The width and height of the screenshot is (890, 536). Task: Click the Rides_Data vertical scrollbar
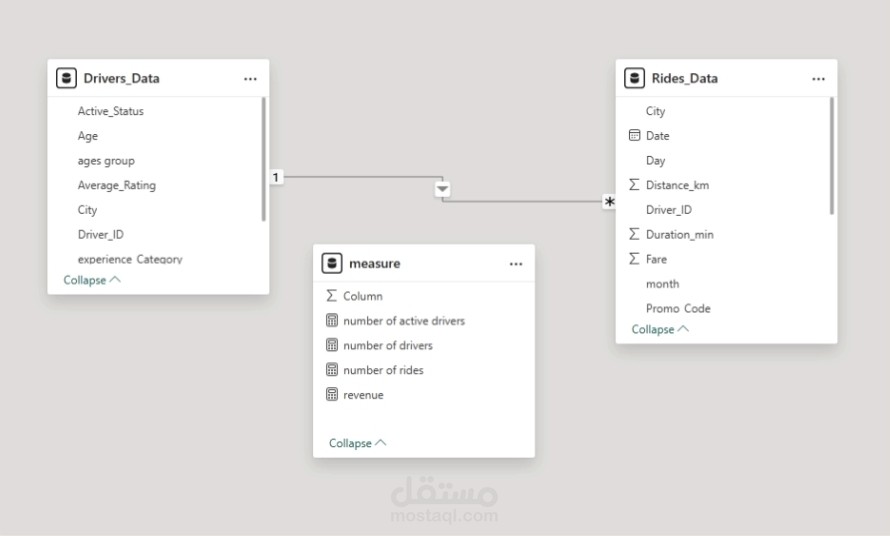click(832, 155)
